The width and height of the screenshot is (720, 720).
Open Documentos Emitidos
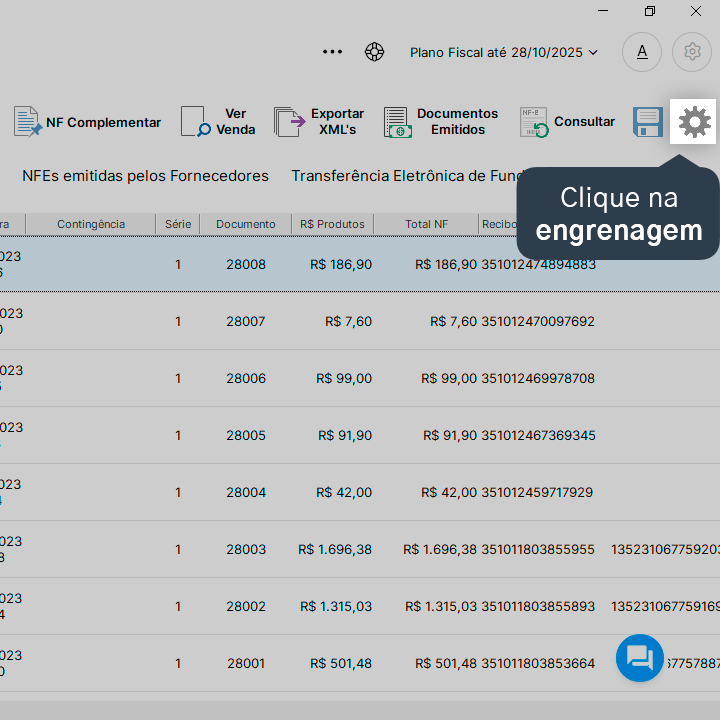point(441,122)
